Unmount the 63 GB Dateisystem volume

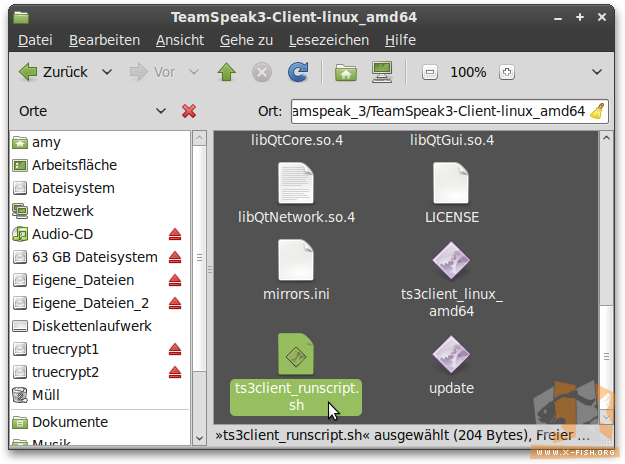click(x=175, y=258)
